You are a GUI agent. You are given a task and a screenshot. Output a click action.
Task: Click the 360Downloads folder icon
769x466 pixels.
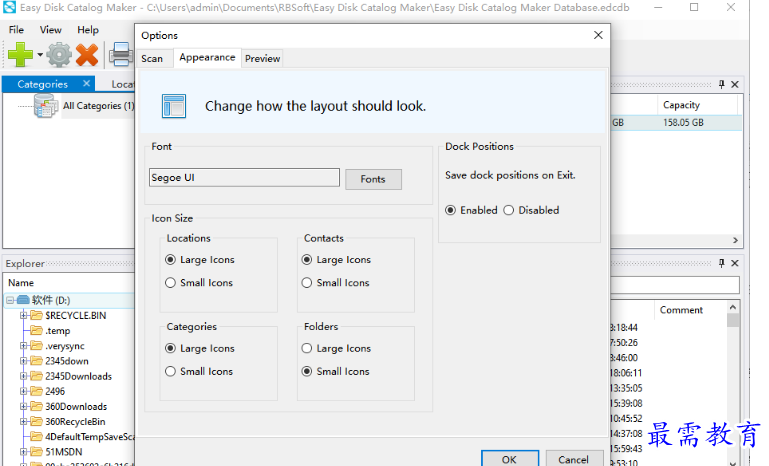coord(36,406)
